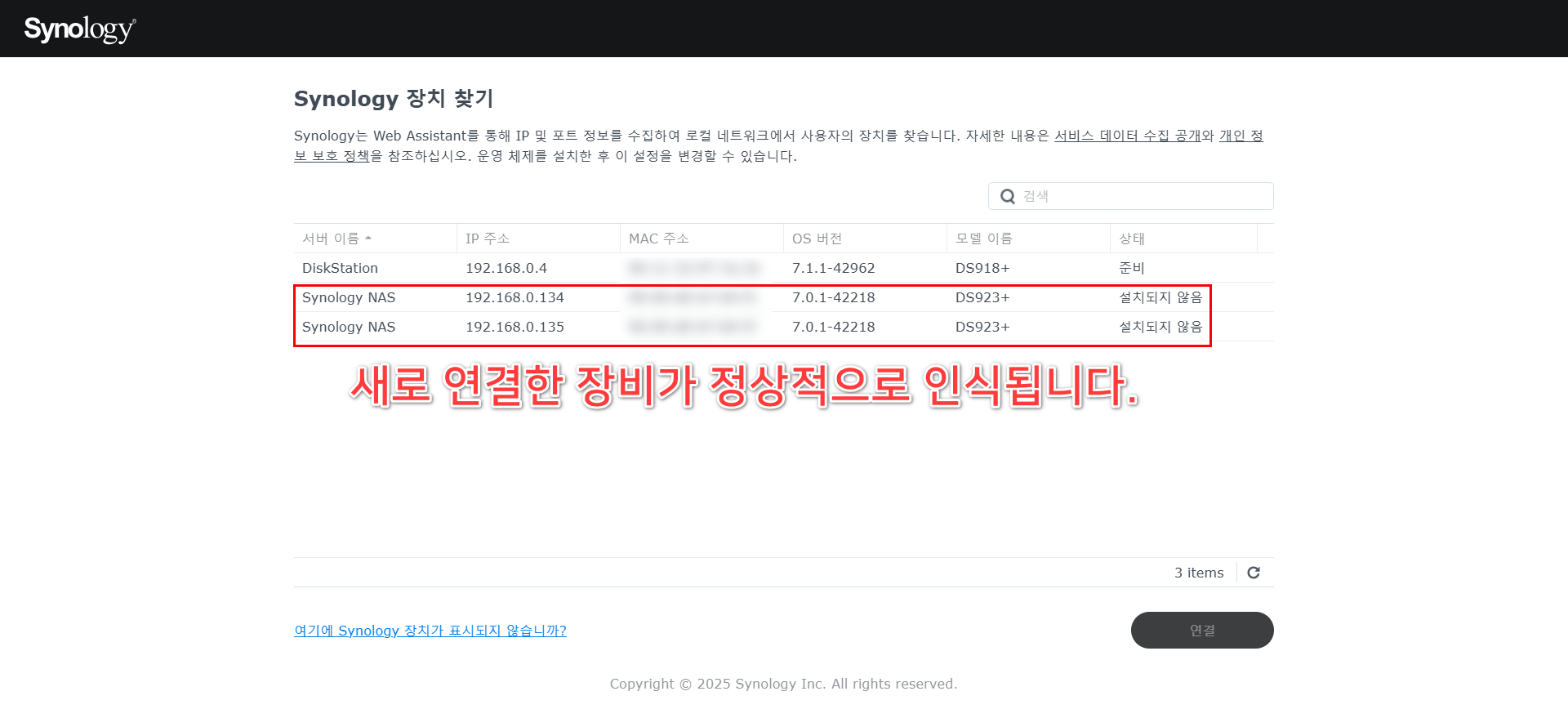This screenshot has width=1568, height=718.
Task: Select Synology NAS row with IP 192.168.0.135
Action: pyautogui.click(x=784, y=327)
